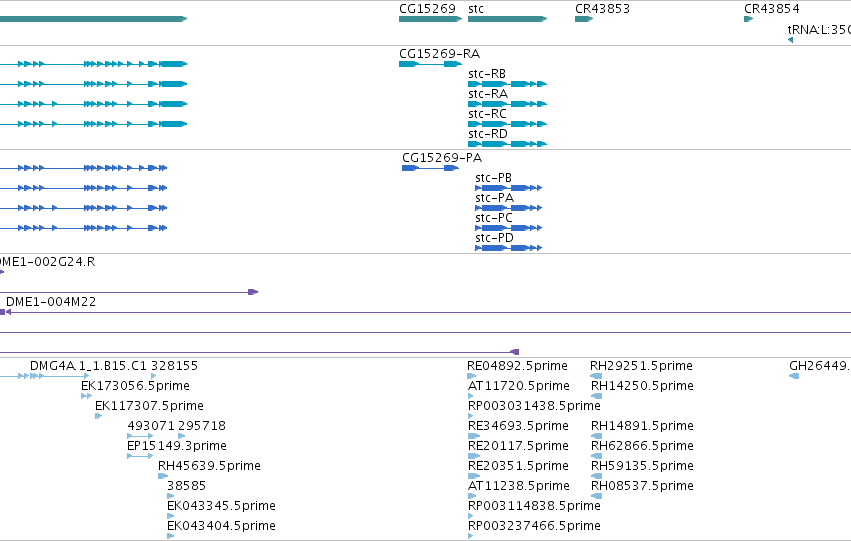Screen dimensions: 851x541
Task: Select the RP003237466.5prime EST
Action: [470, 536]
